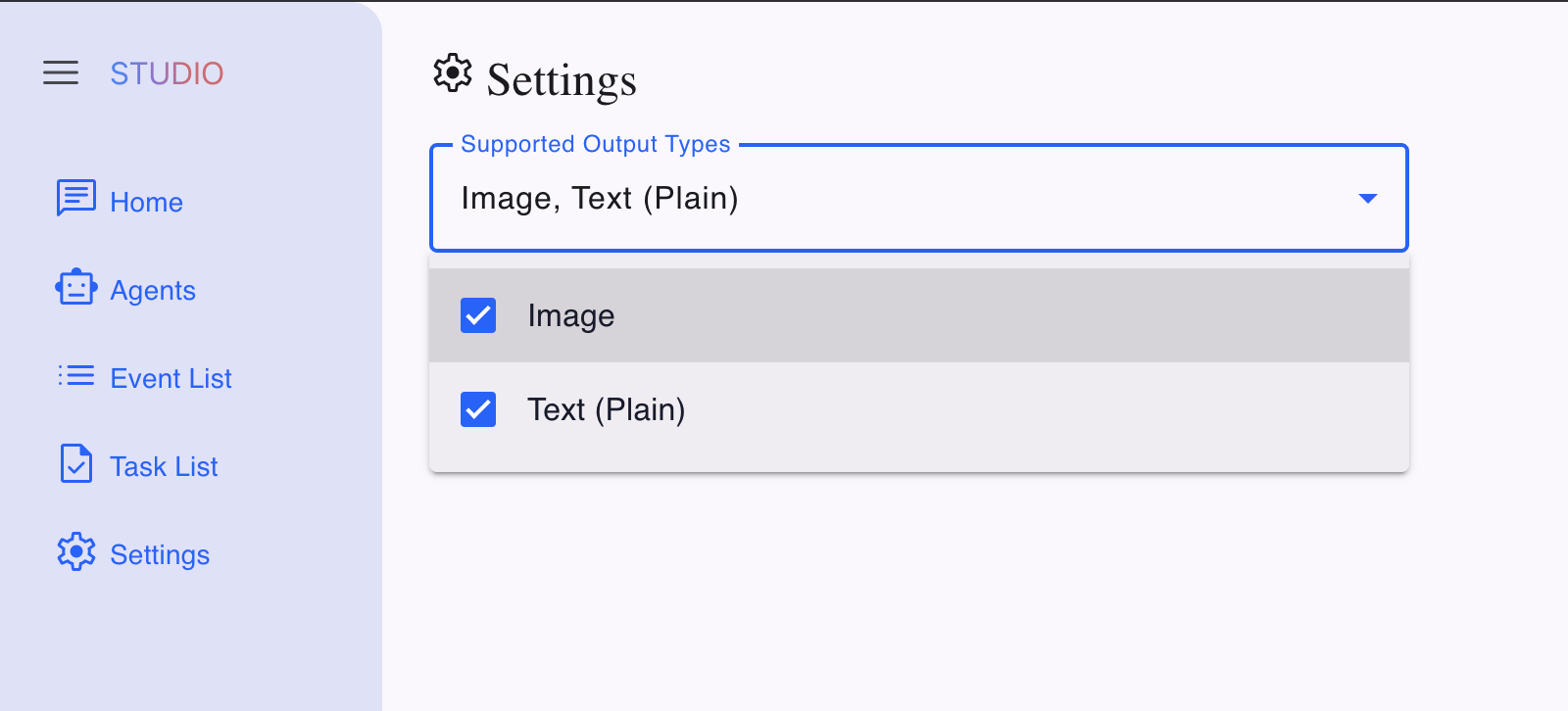Uncheck the Image checkbox
Viewport: 1568px width, 711px height.
tap(477, 315)
